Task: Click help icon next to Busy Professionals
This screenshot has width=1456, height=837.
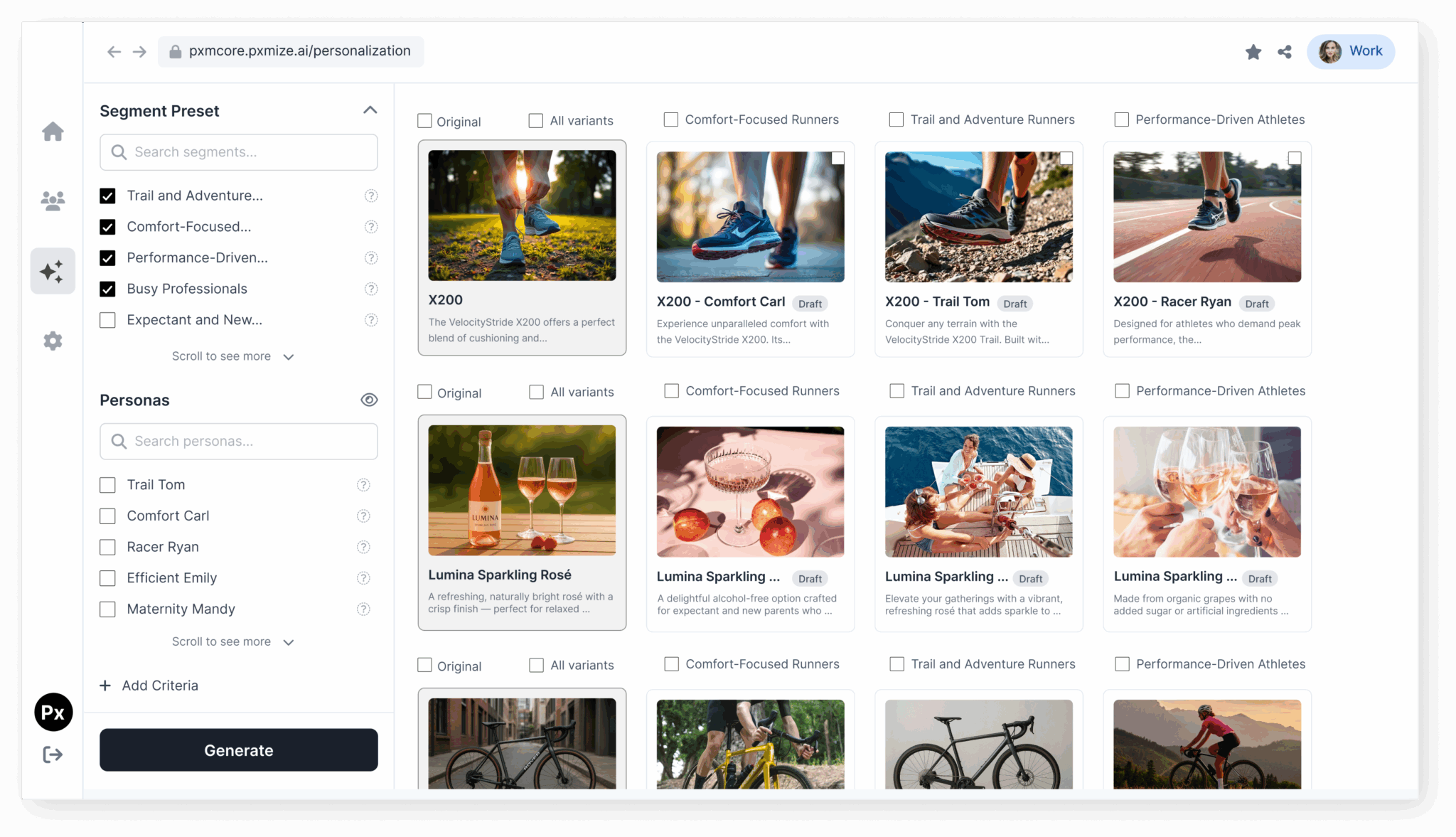Action: 371,289
